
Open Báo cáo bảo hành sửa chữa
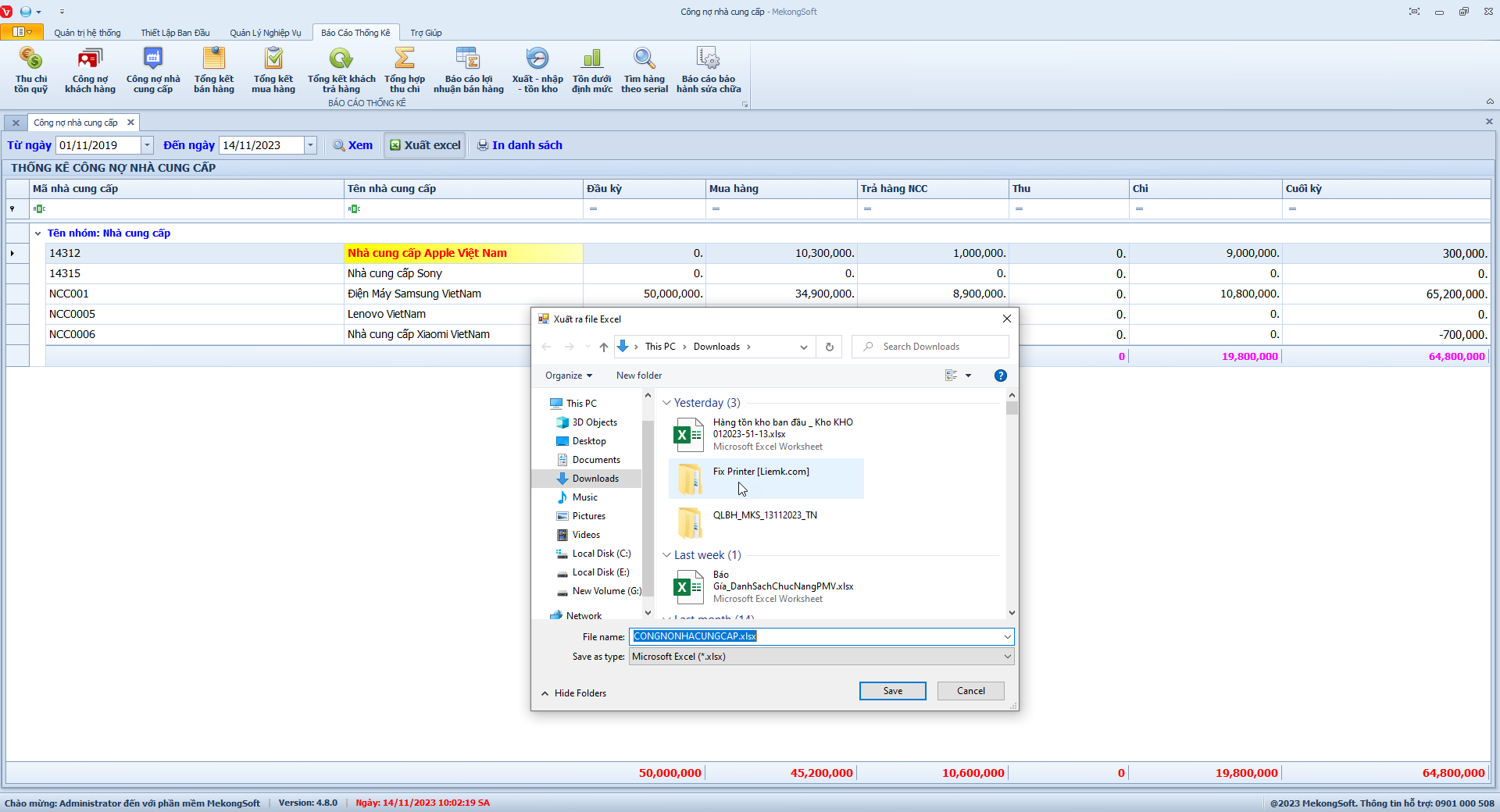(x=709, y=69)
